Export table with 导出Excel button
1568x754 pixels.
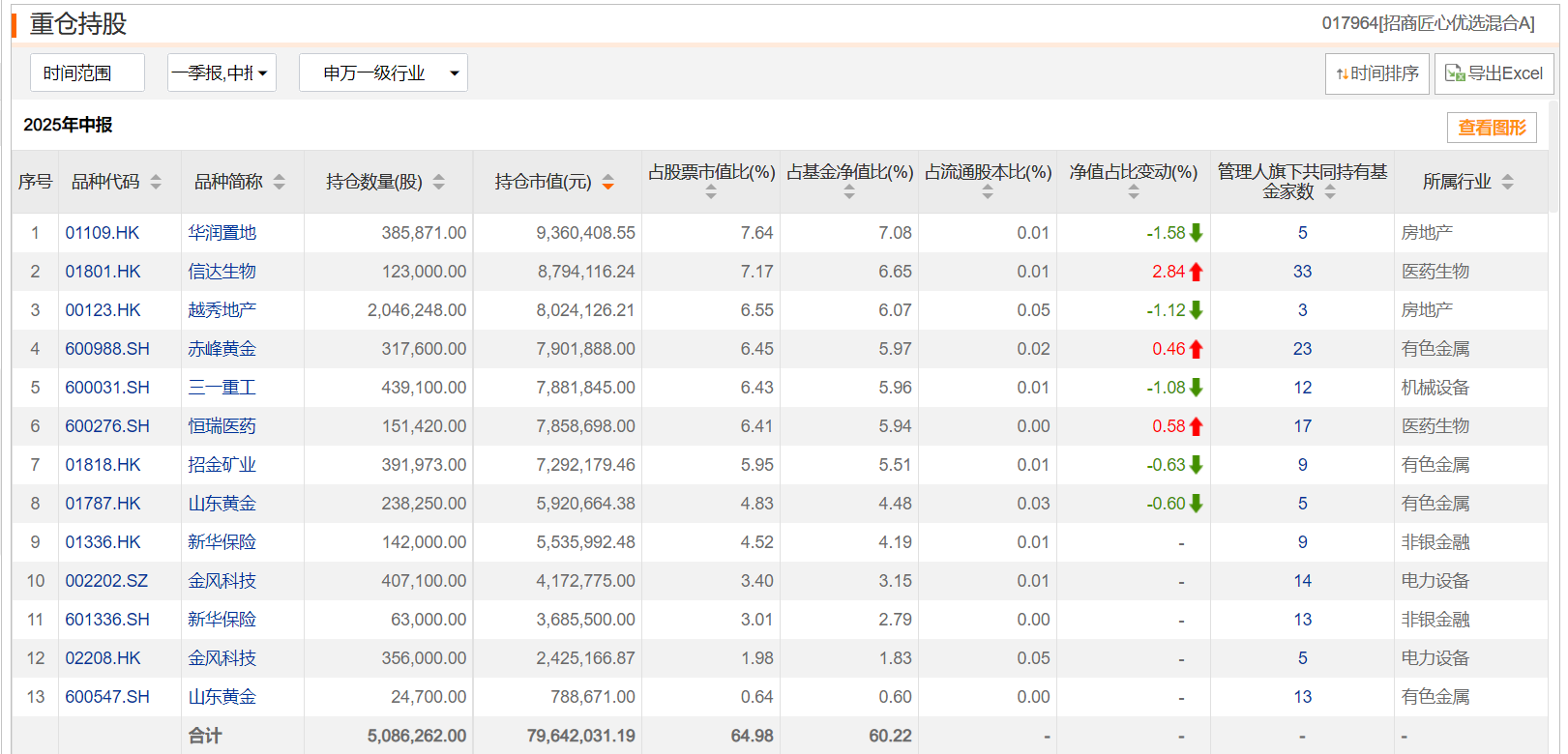pos(1494,73)
